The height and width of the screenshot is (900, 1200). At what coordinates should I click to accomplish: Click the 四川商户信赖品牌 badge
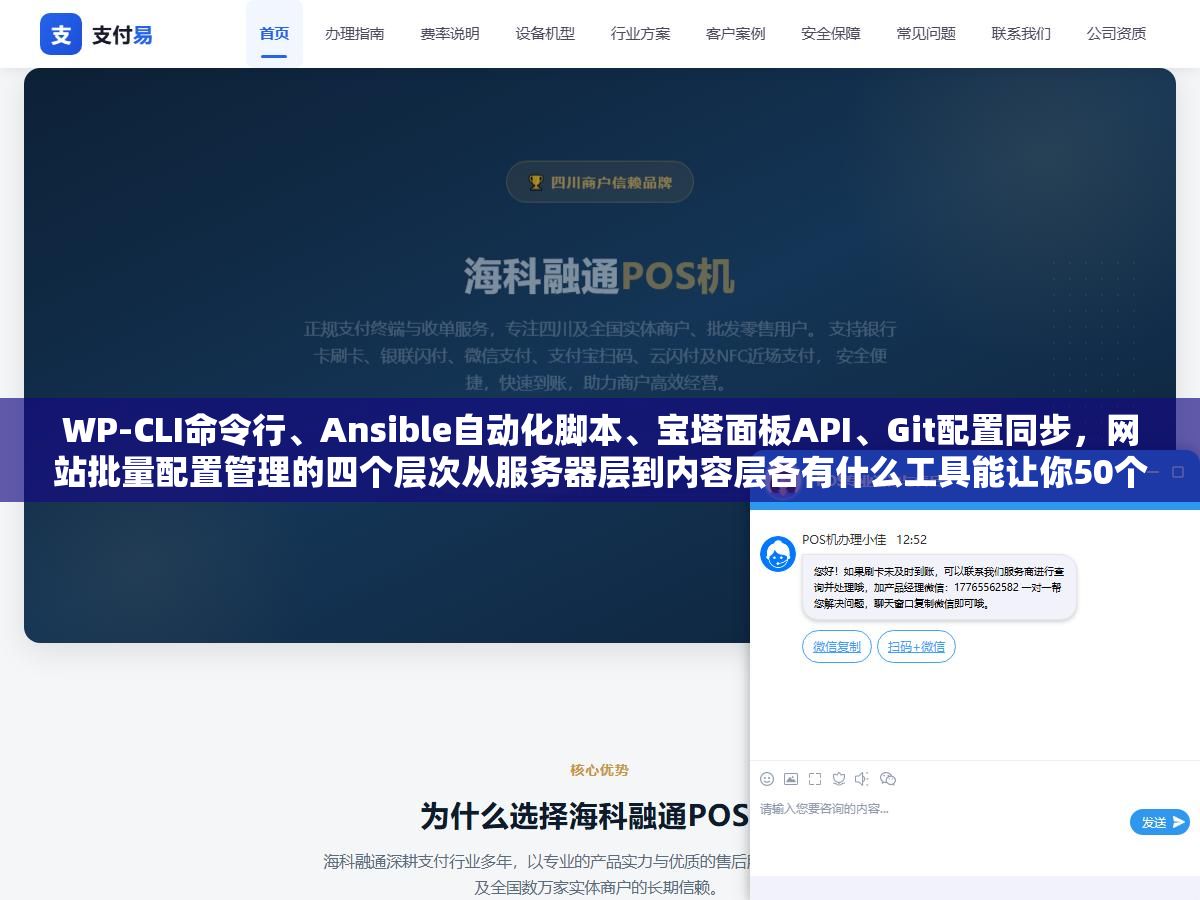point(600,182)
